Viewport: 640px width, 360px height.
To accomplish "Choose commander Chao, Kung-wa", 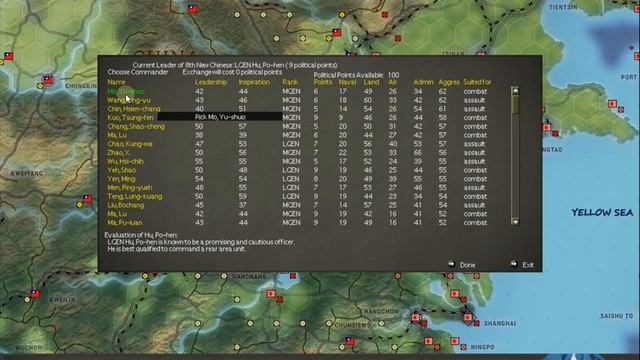I will click(130, 144).
